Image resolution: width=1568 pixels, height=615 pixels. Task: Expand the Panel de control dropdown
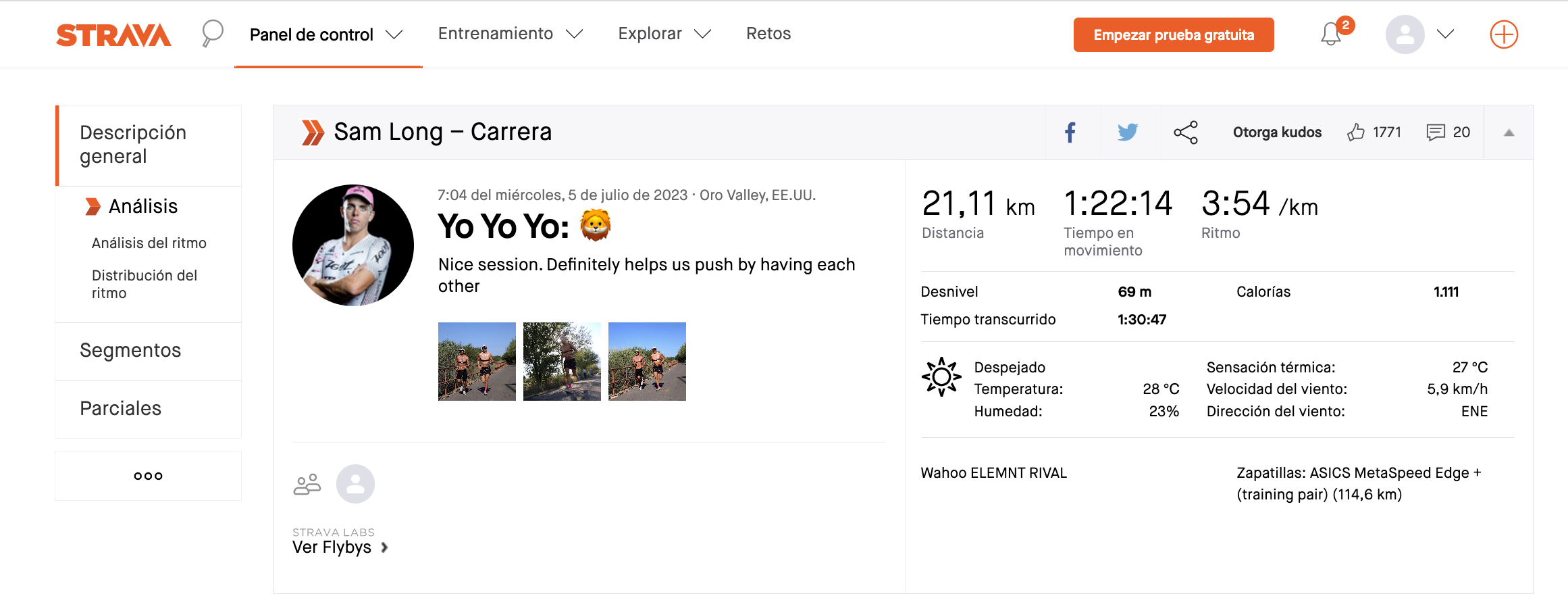(394, 34)
